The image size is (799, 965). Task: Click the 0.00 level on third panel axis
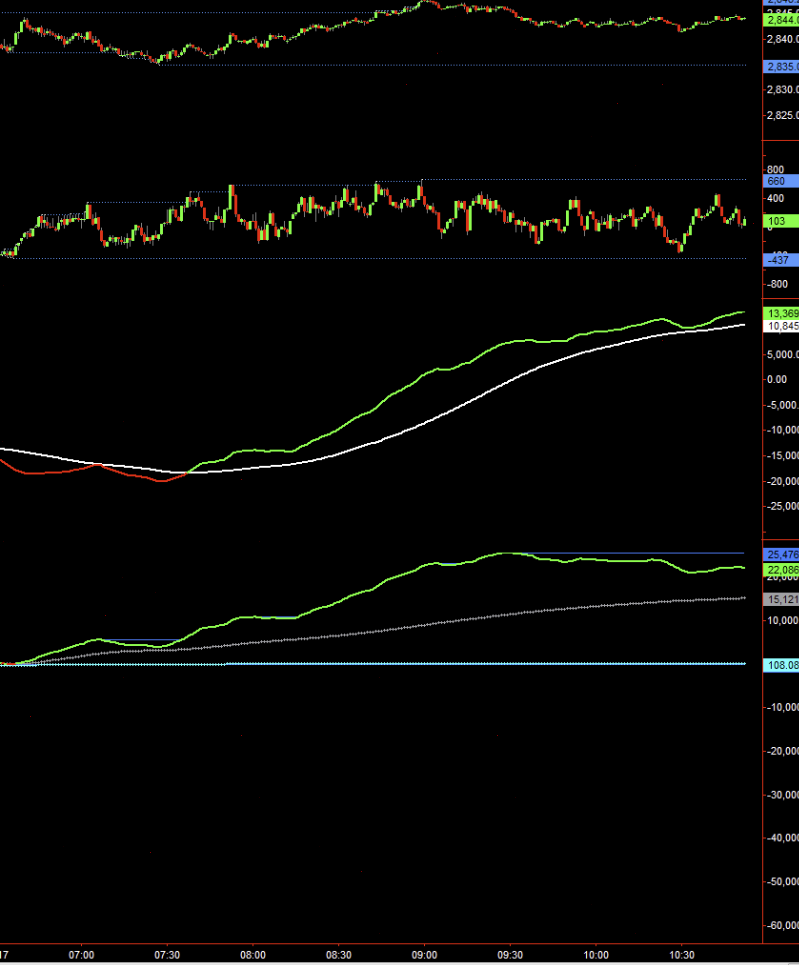coord(777,379)
